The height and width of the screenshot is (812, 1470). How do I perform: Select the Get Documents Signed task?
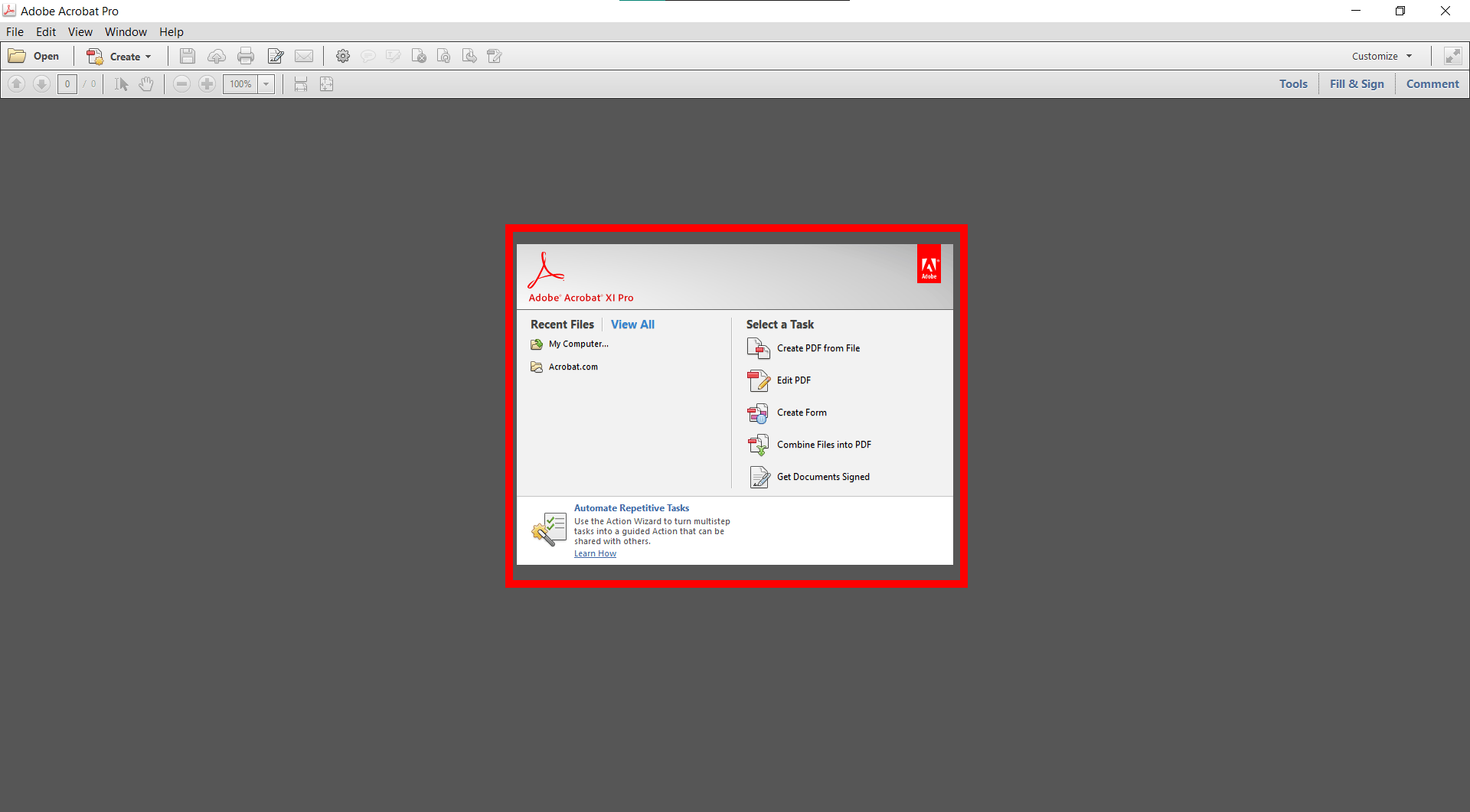tap(823, 477)
